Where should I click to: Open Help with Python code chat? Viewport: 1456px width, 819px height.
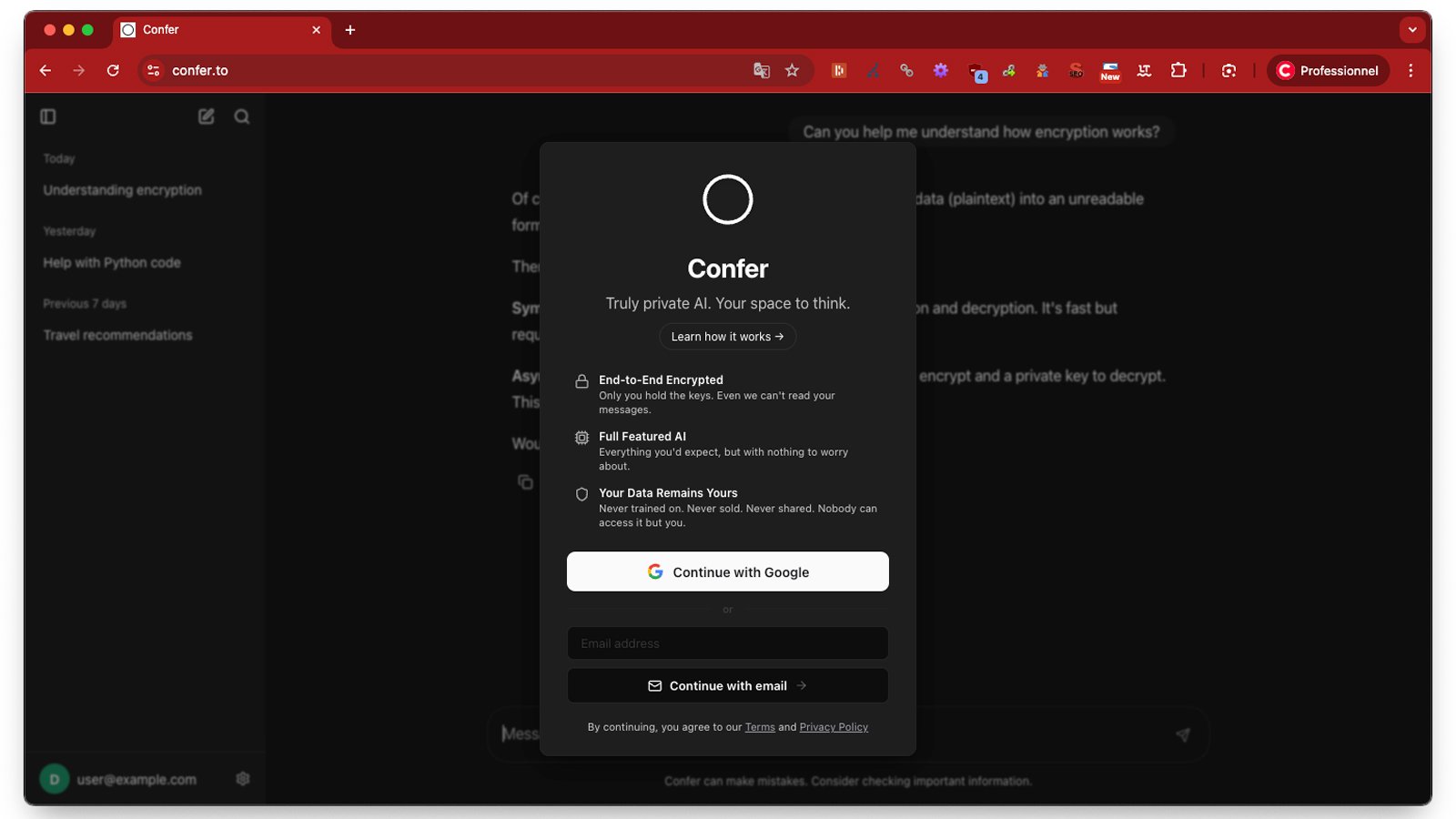(112, 263)
